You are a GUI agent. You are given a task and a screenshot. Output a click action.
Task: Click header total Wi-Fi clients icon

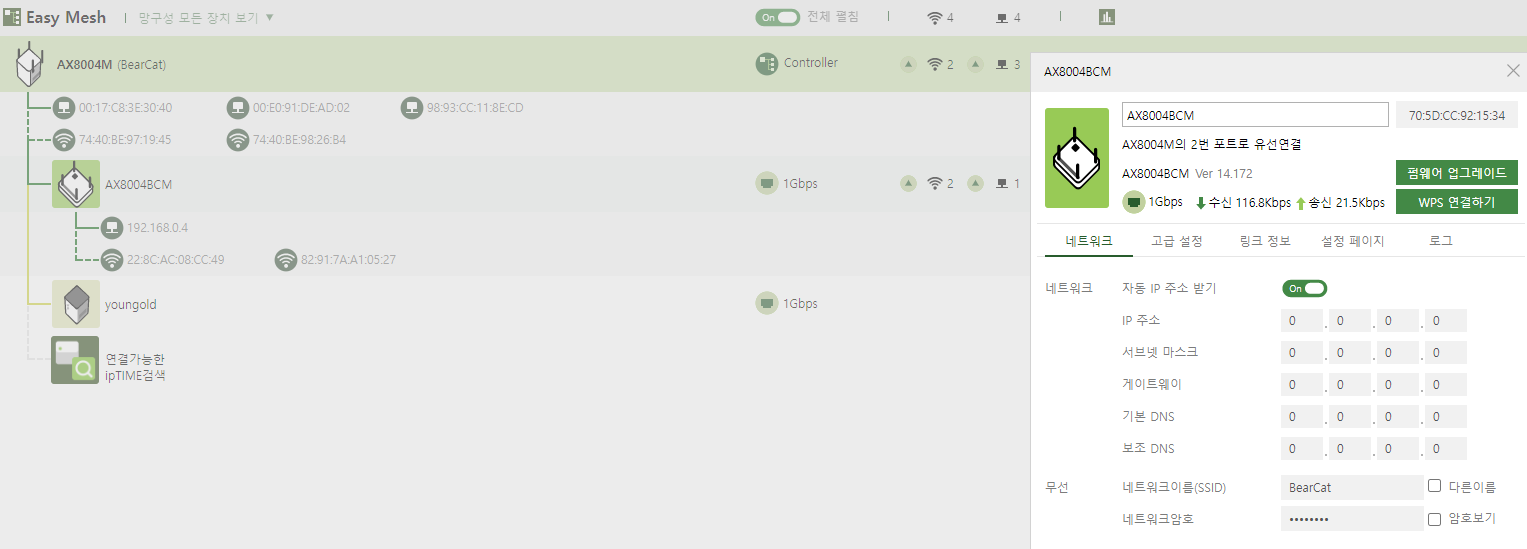(x=935, y=18)
